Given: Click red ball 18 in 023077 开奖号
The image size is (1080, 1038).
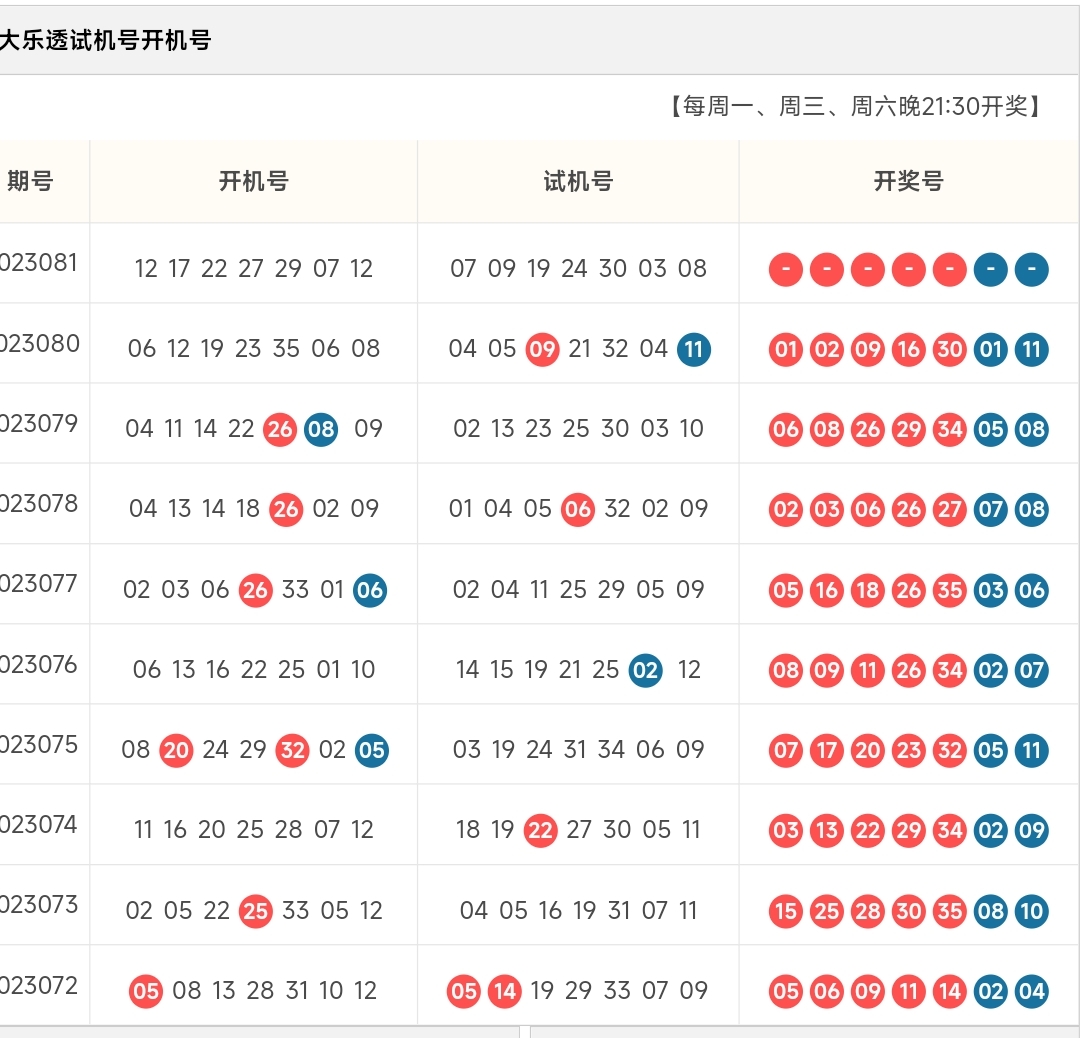Looking at the screenshot, I should click(868, 590).
